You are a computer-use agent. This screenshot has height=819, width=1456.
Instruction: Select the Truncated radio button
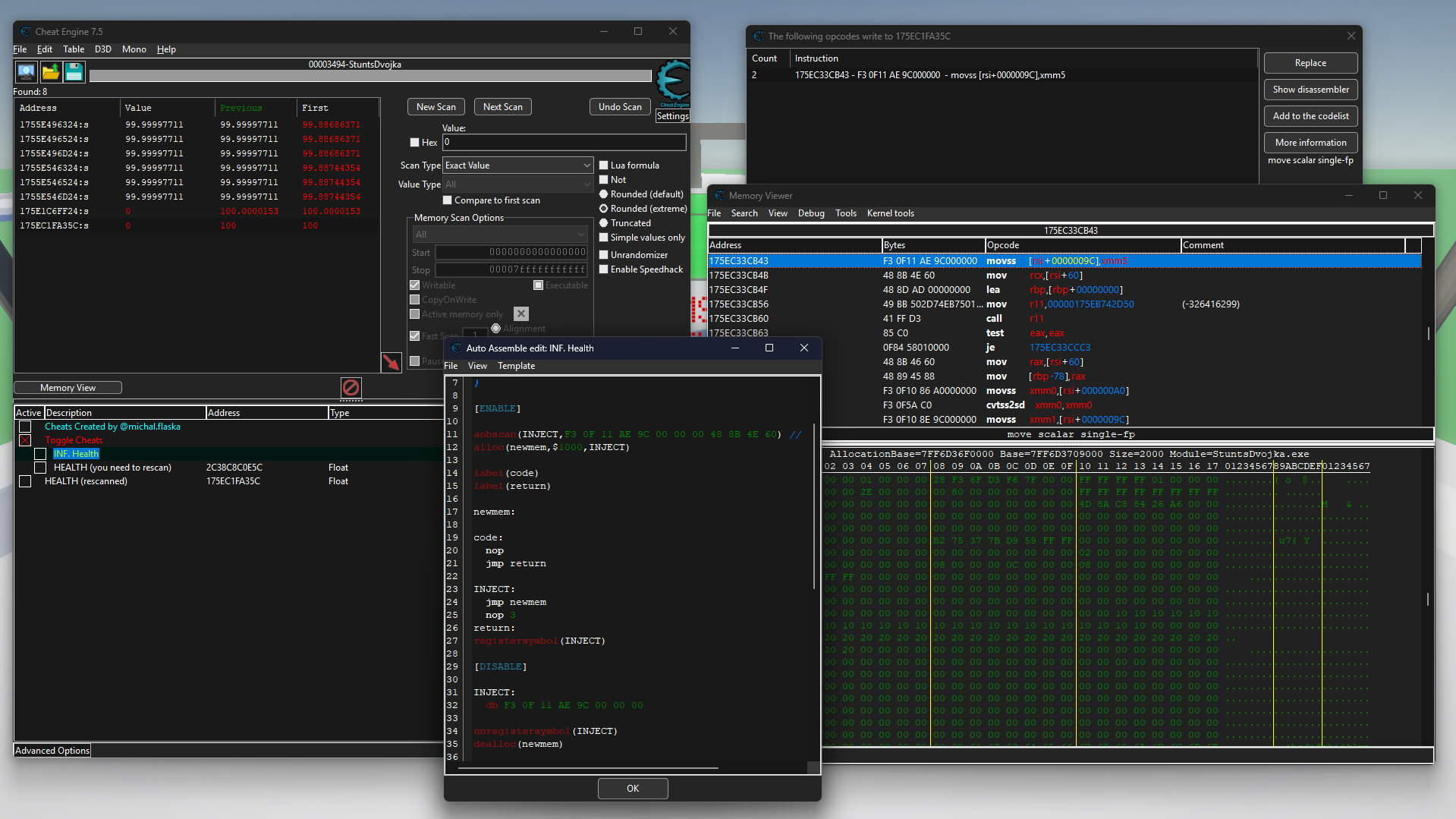coord(604,223)
